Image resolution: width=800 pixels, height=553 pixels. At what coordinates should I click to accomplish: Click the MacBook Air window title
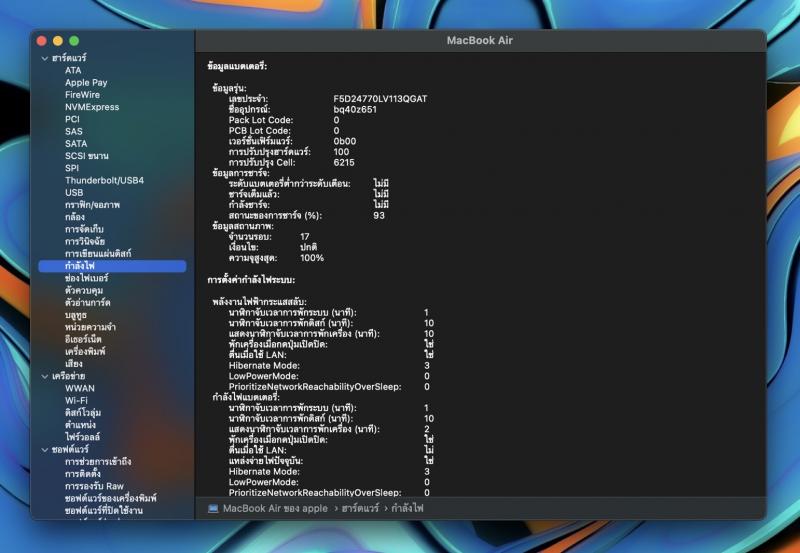pos(480,40)
